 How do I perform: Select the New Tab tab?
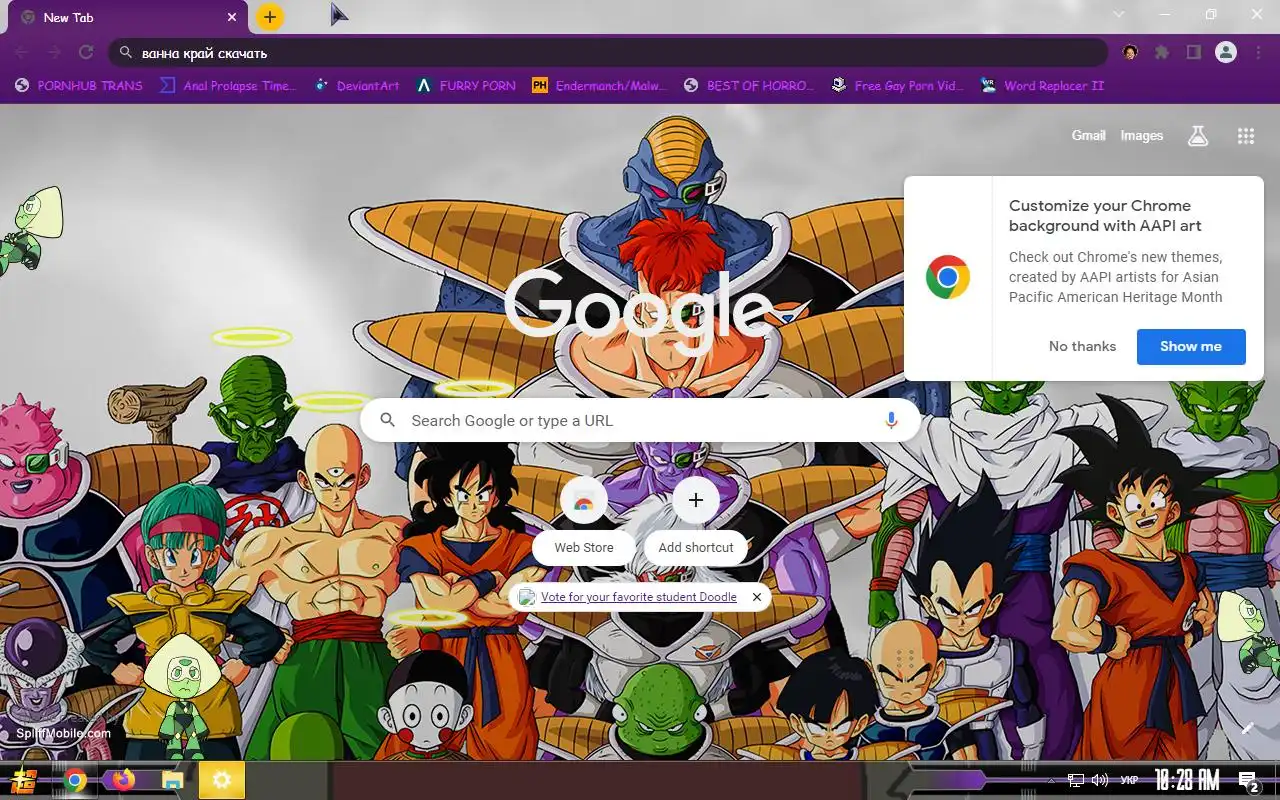tap(127, 17)
